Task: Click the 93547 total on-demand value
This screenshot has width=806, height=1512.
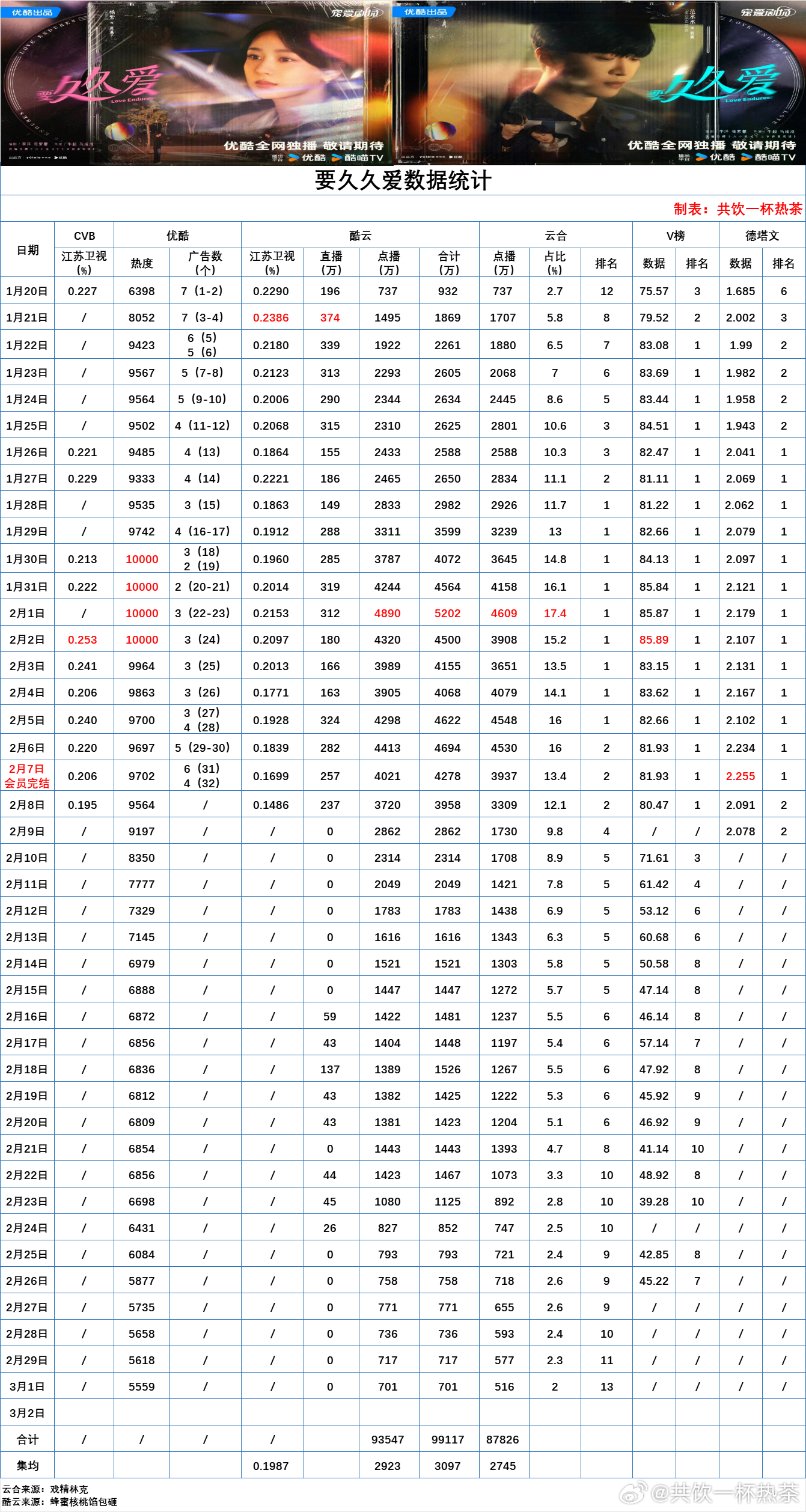Action: 388,1439
